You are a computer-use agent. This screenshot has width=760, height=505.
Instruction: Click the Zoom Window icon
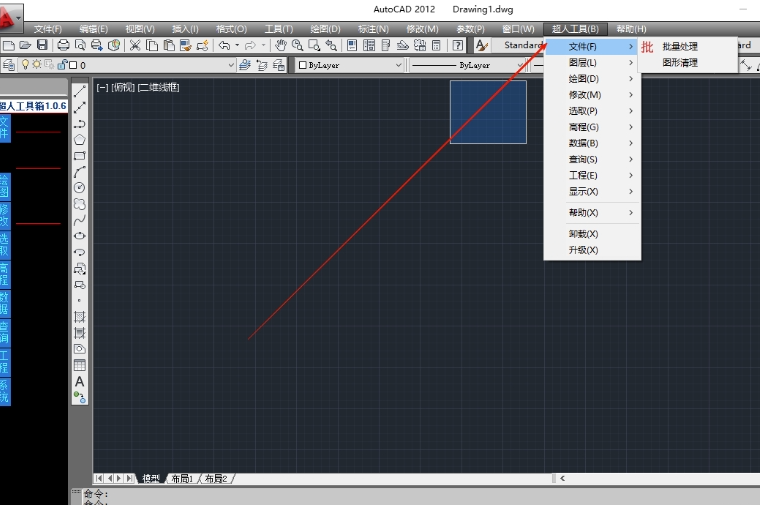click(x=314, y=46)
